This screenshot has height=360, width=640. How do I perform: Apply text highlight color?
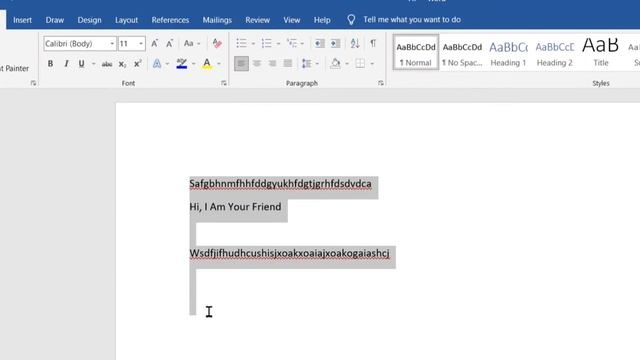coord(182,64)
